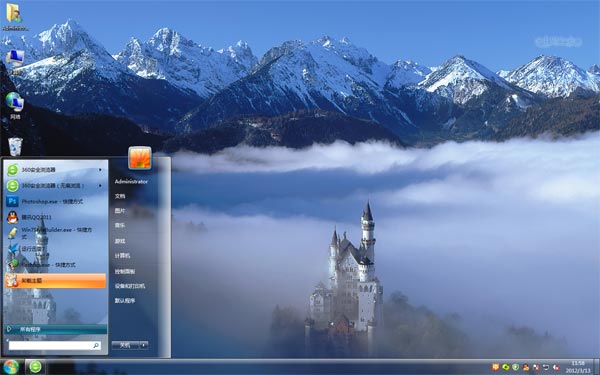Launch the Xunlei blue bird entry
This screenshot has height=375, width=600.
(55, 249)
